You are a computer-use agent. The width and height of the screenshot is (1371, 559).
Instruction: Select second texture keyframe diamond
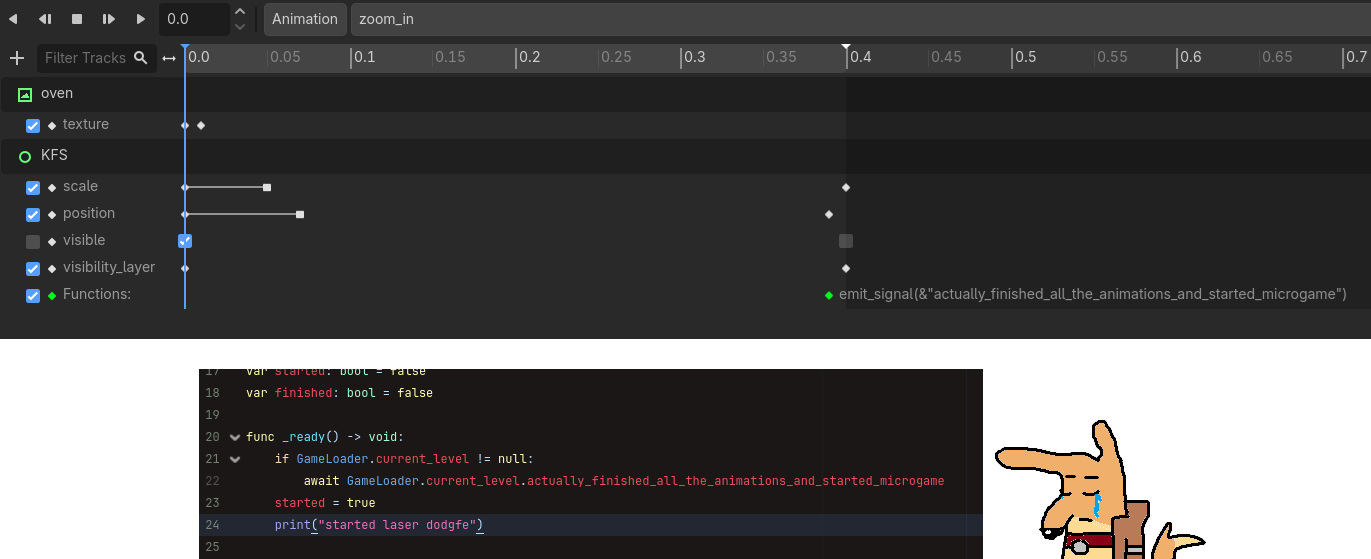tap(201, 125)
